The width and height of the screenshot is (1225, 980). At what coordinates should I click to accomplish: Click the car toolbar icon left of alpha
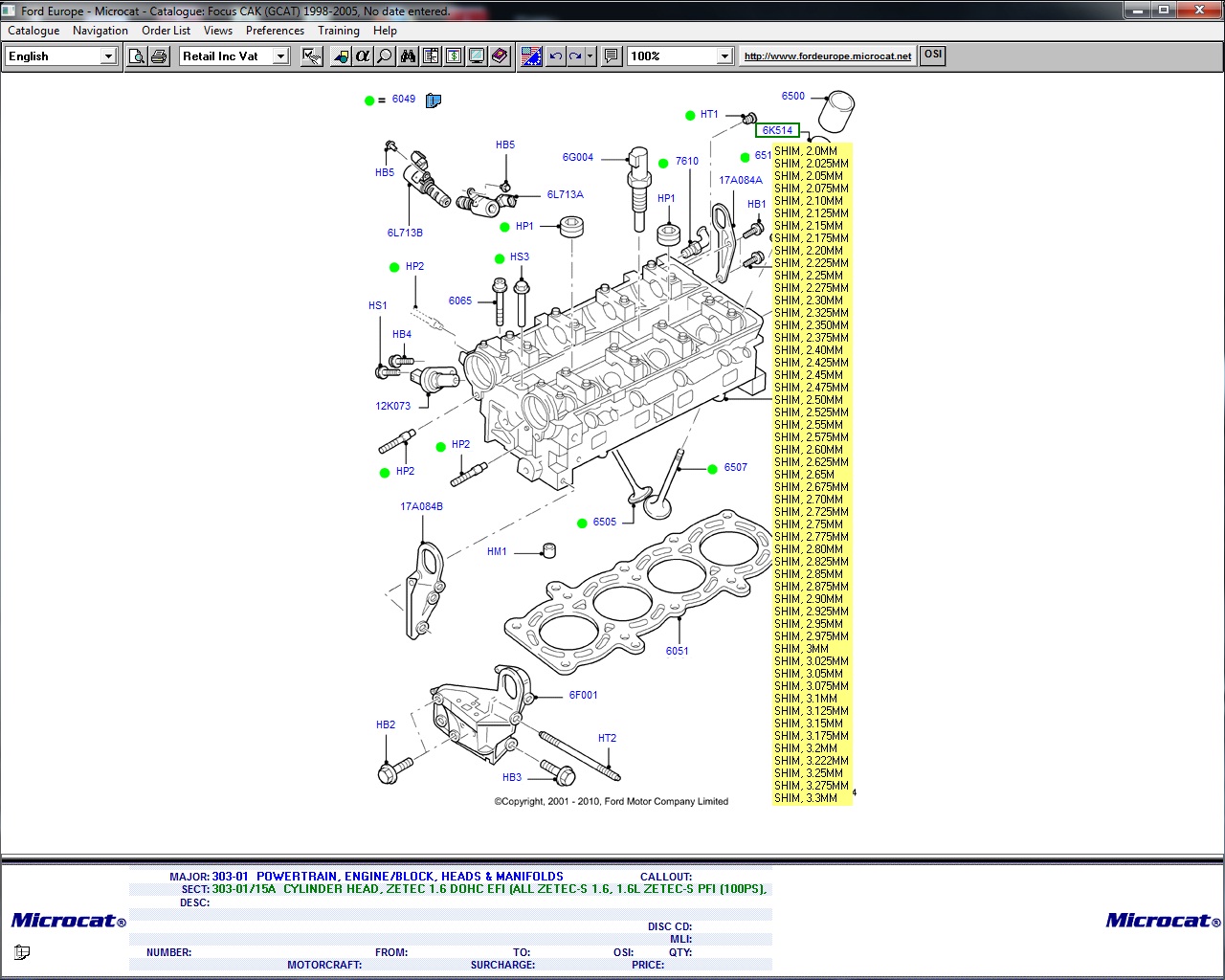pos(341,56)
